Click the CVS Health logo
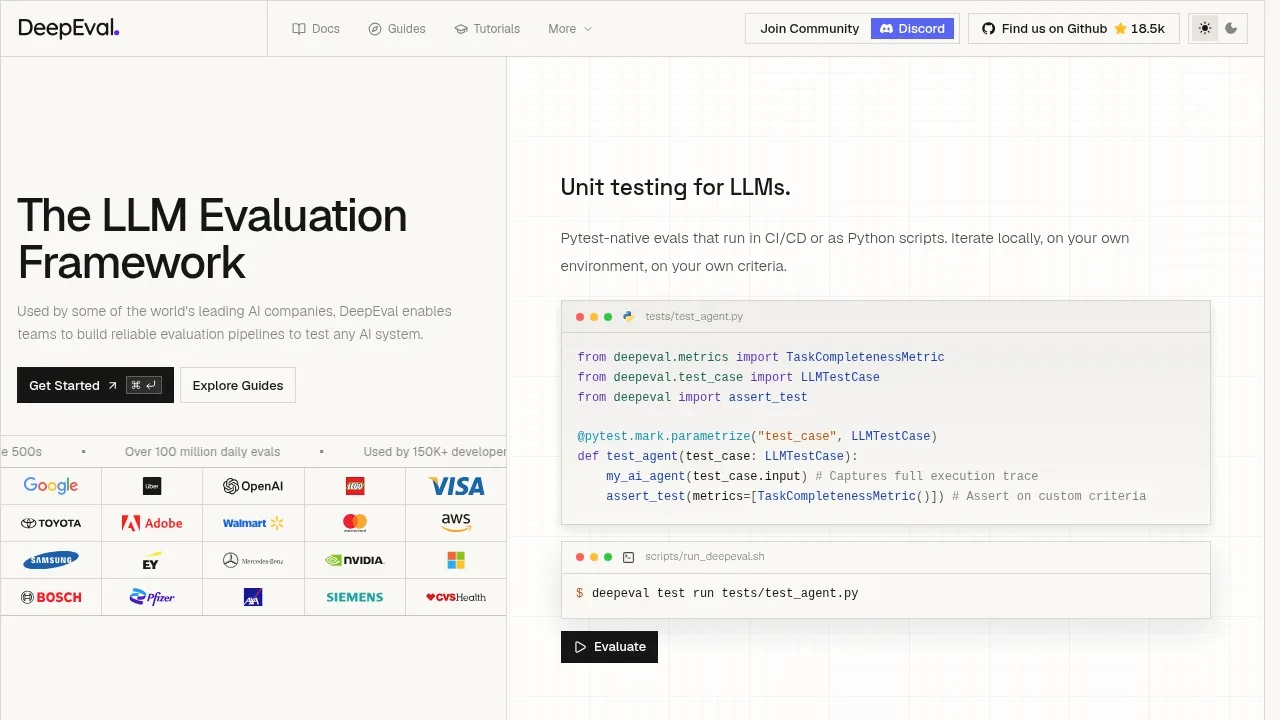The width and height of the screenshot is (1280, 720). click(456, 597)
